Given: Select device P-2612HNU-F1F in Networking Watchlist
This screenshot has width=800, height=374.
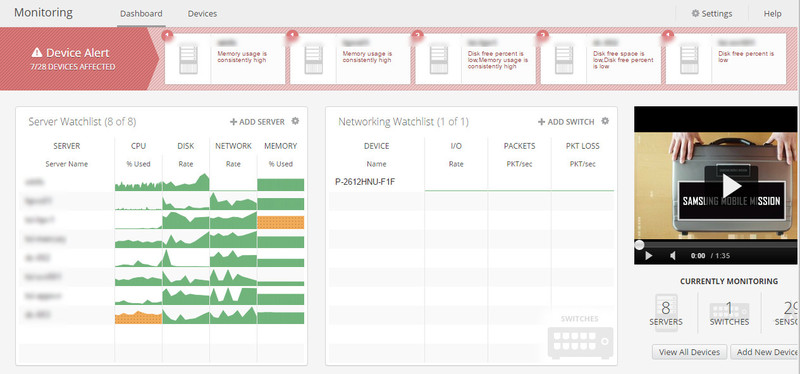Looking at the screenshot, I should point(365,181).
